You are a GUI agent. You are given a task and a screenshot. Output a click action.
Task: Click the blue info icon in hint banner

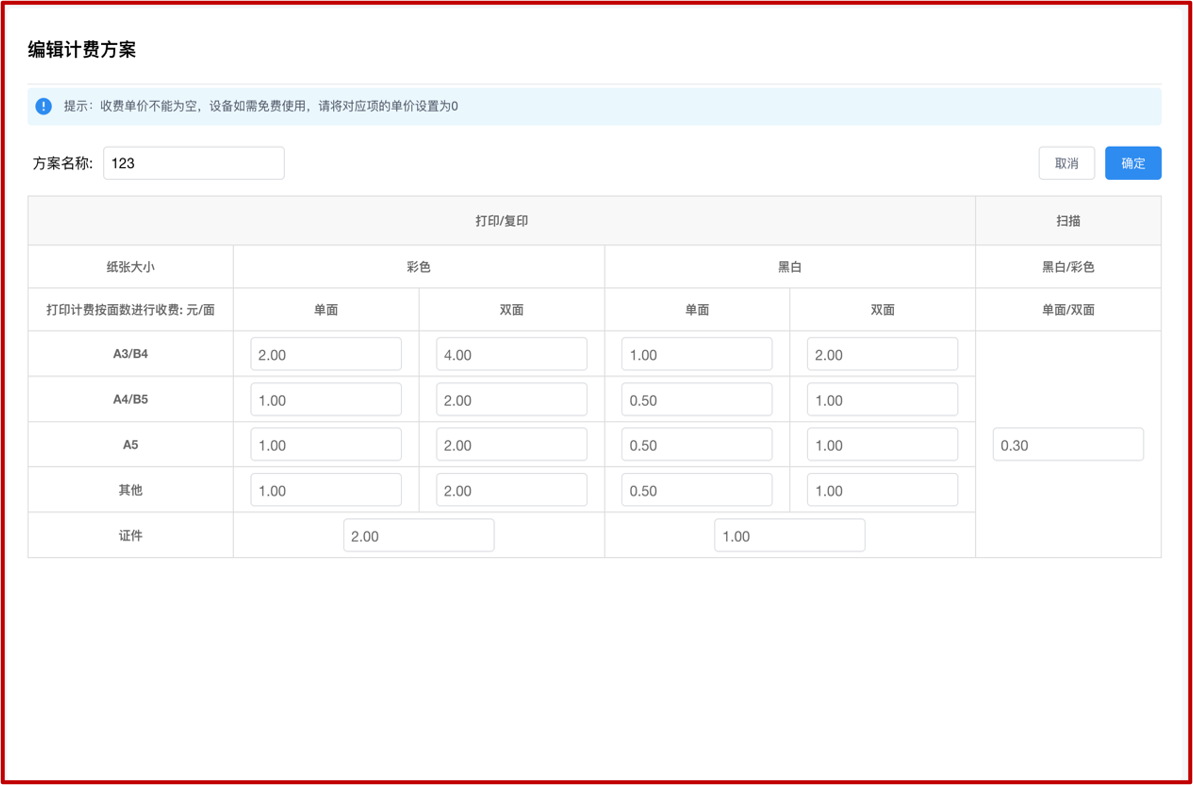(x=43, y=106)
